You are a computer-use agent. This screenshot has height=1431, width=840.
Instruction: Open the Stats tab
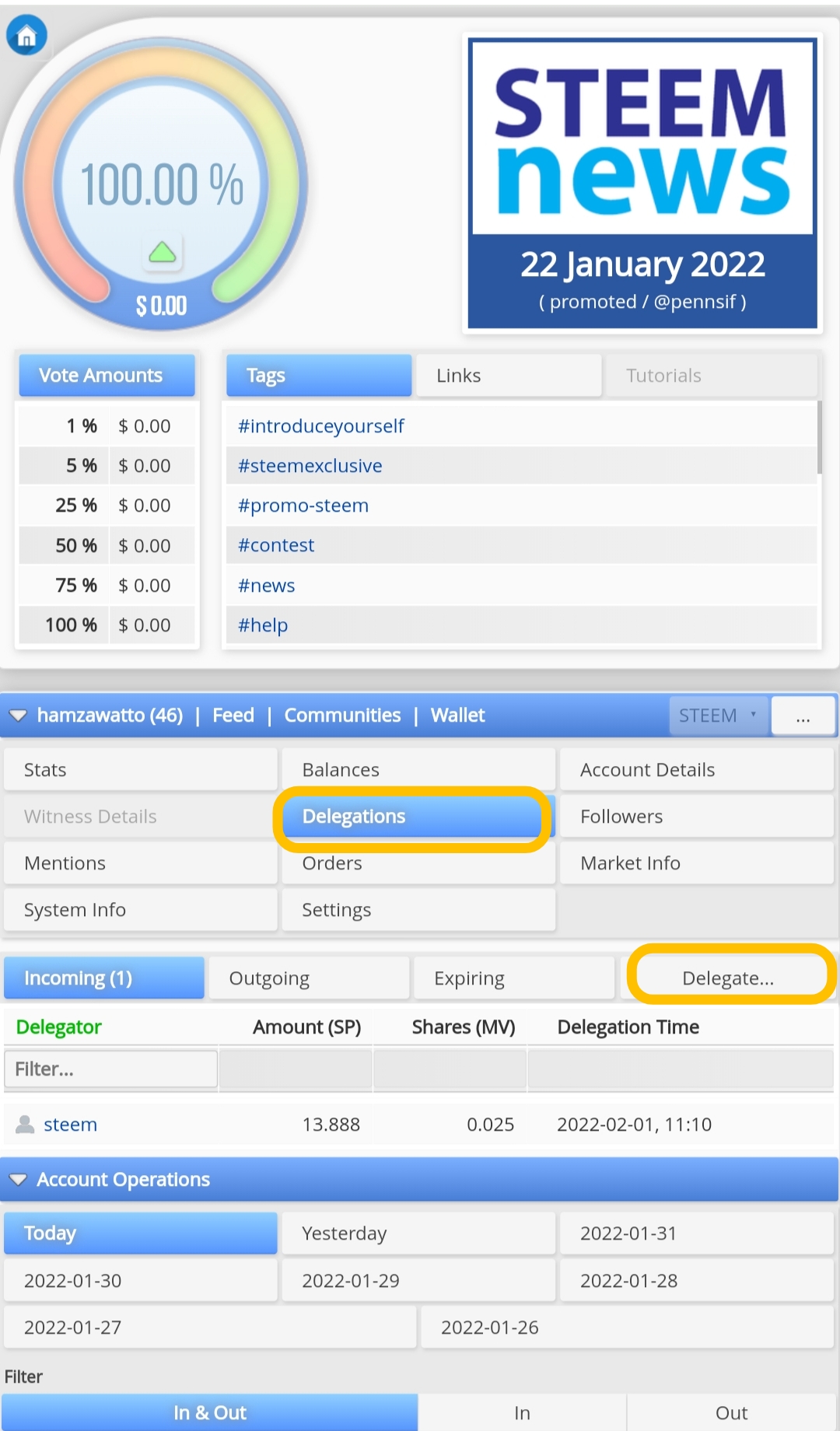pyautogui.click(x=141, y=770)
